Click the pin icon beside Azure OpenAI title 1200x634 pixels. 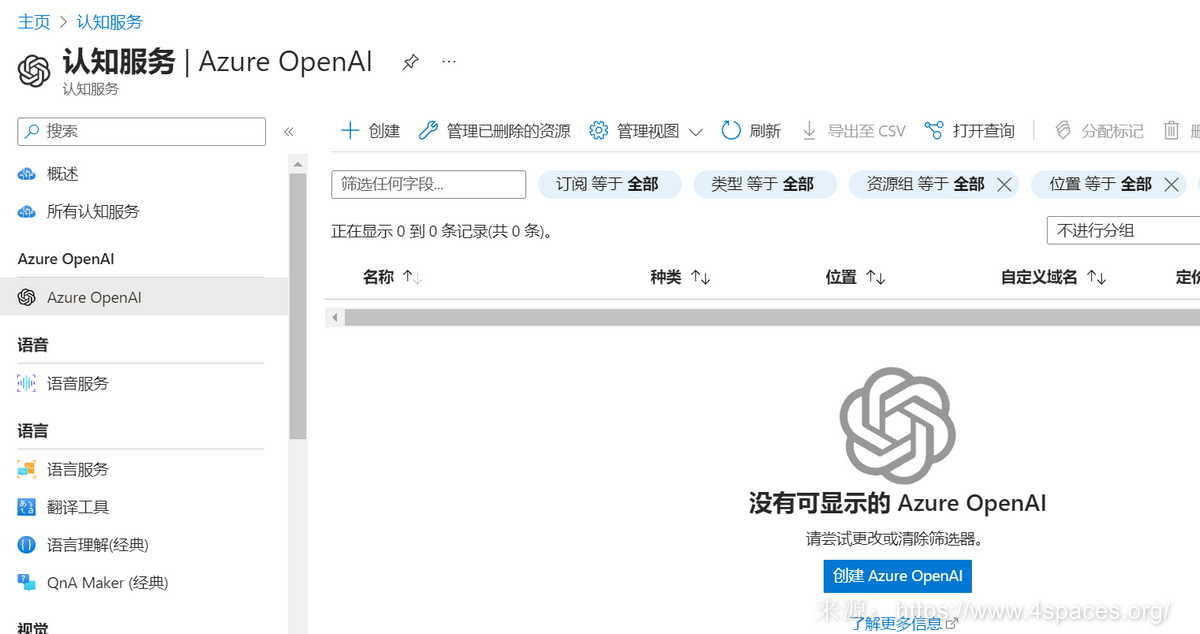coord(410,62)
